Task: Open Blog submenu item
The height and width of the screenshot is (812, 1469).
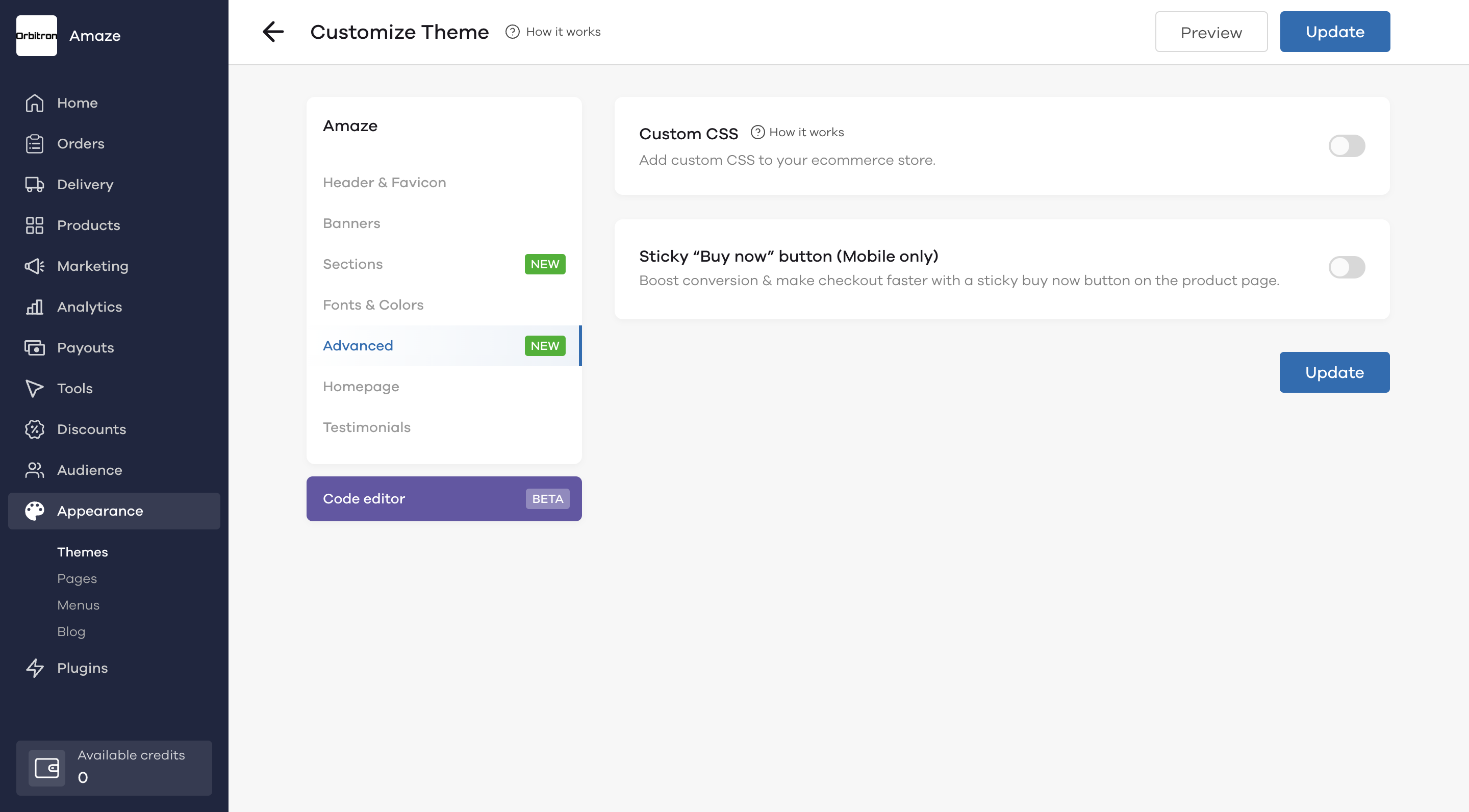Action: 71,631
